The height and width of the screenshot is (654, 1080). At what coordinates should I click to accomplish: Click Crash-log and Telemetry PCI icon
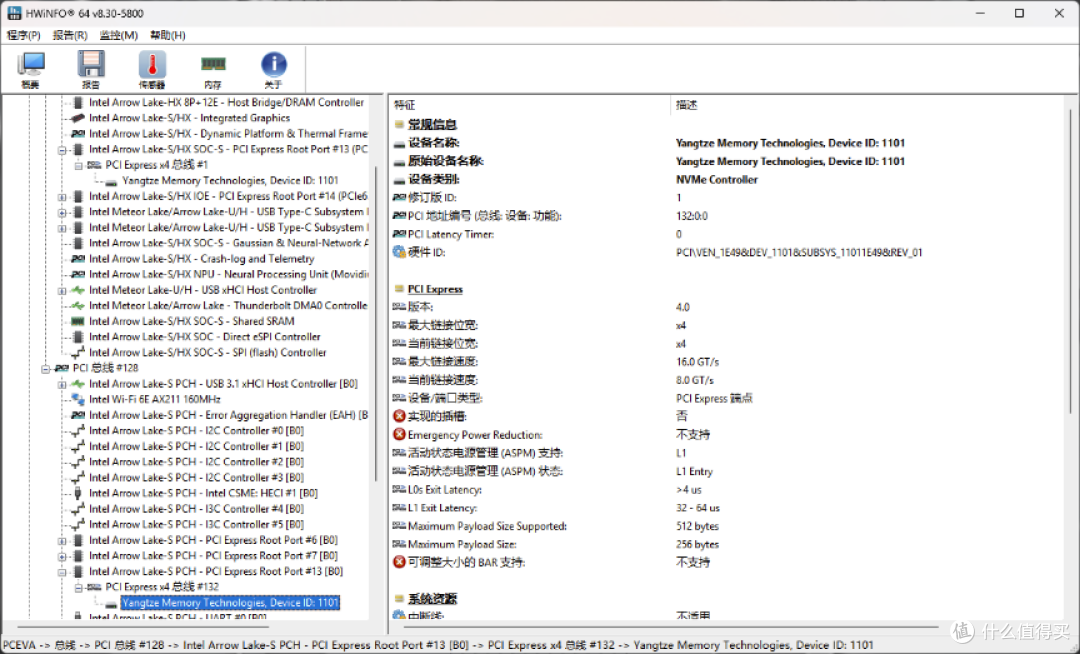click(x=78, y=259)
